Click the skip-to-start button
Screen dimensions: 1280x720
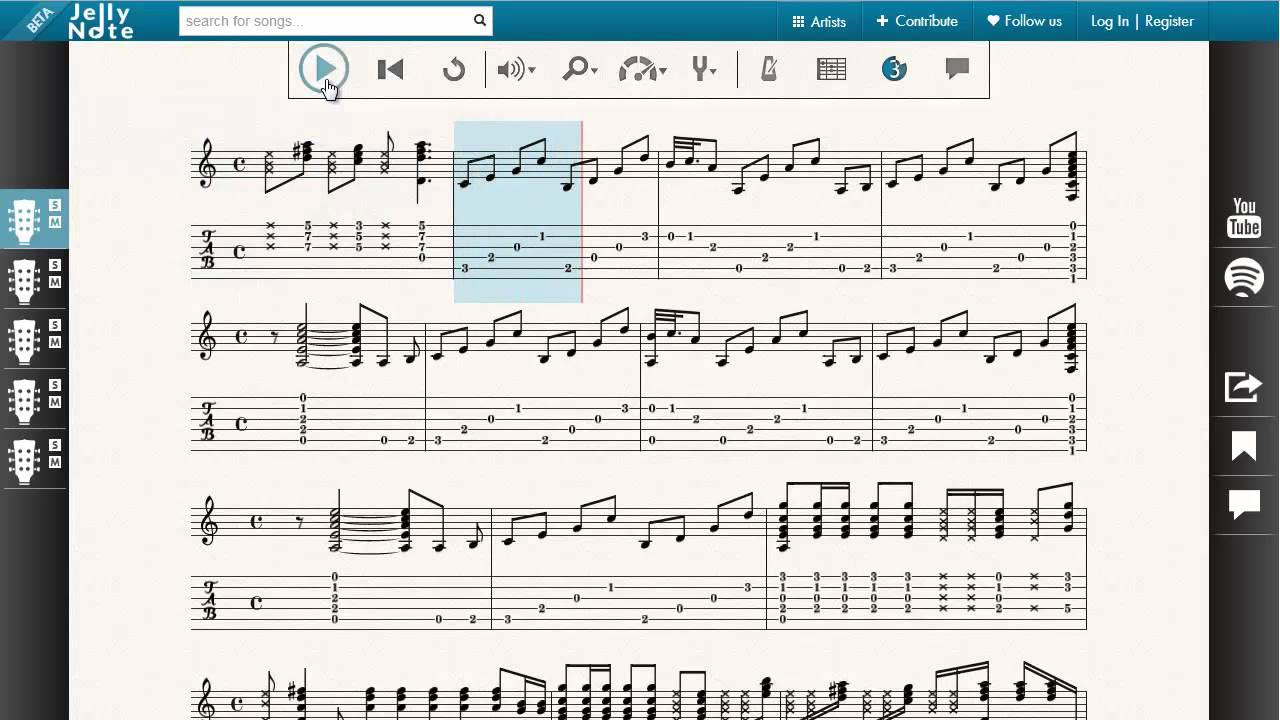(390, 69)
